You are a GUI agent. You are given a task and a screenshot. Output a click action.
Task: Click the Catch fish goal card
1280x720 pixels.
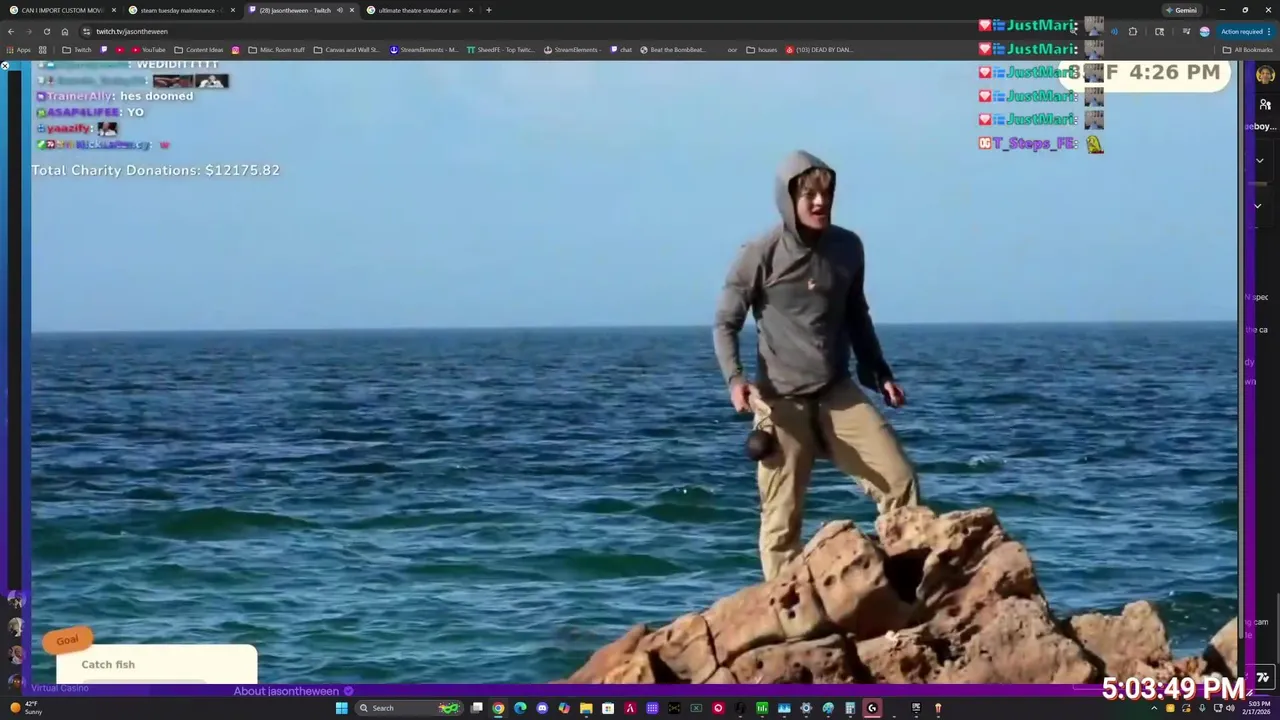point(156,664)
